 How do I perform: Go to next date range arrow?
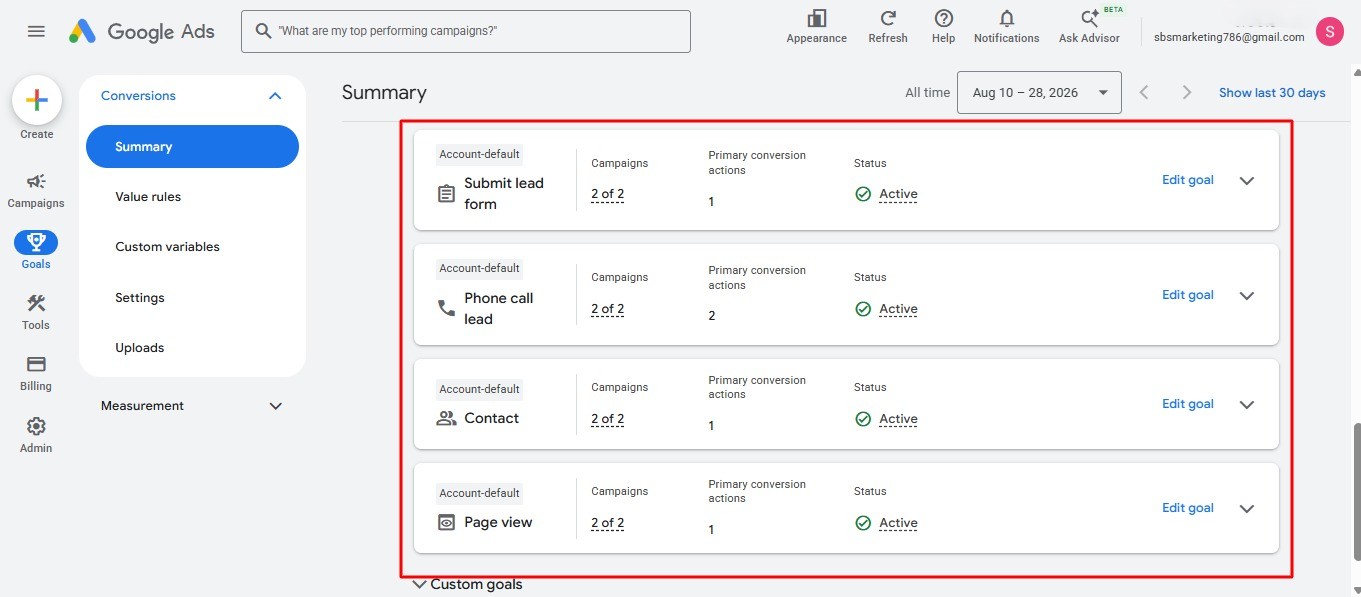[1186, 92]
